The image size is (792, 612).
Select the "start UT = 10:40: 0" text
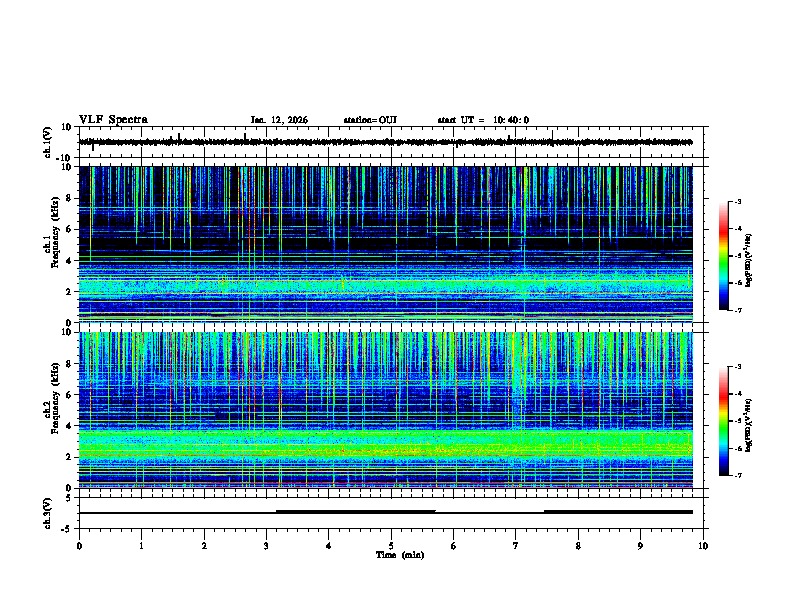[483, 120]
